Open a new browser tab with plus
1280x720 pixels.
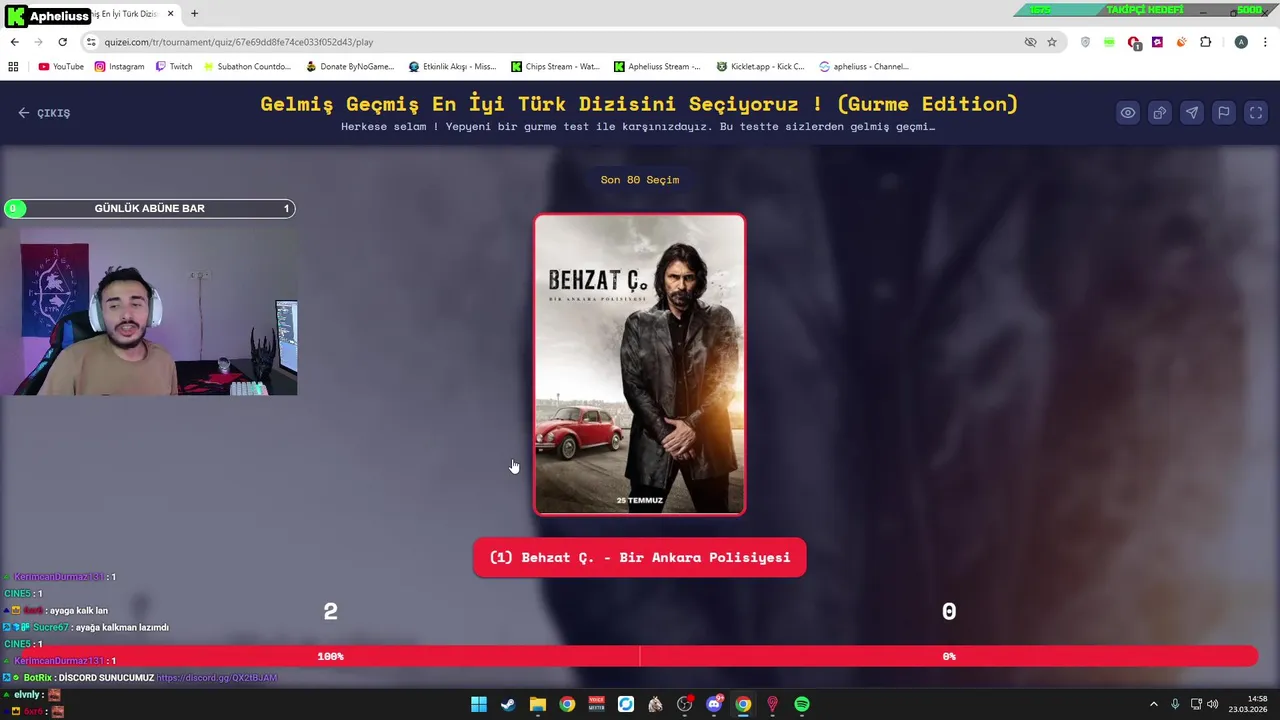point(194,14)
